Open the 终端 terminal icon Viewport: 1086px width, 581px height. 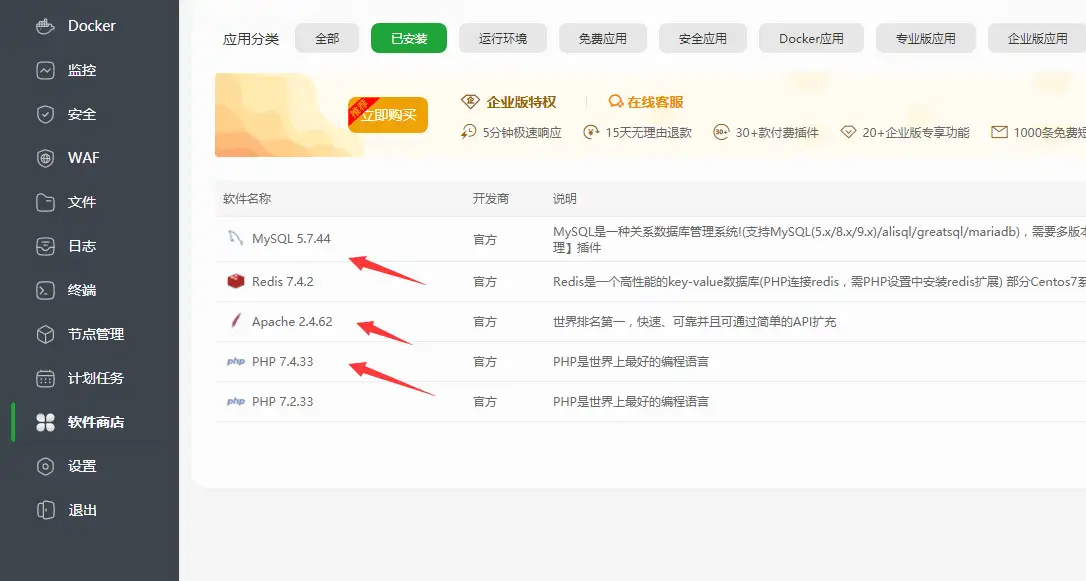click(45, 290)
